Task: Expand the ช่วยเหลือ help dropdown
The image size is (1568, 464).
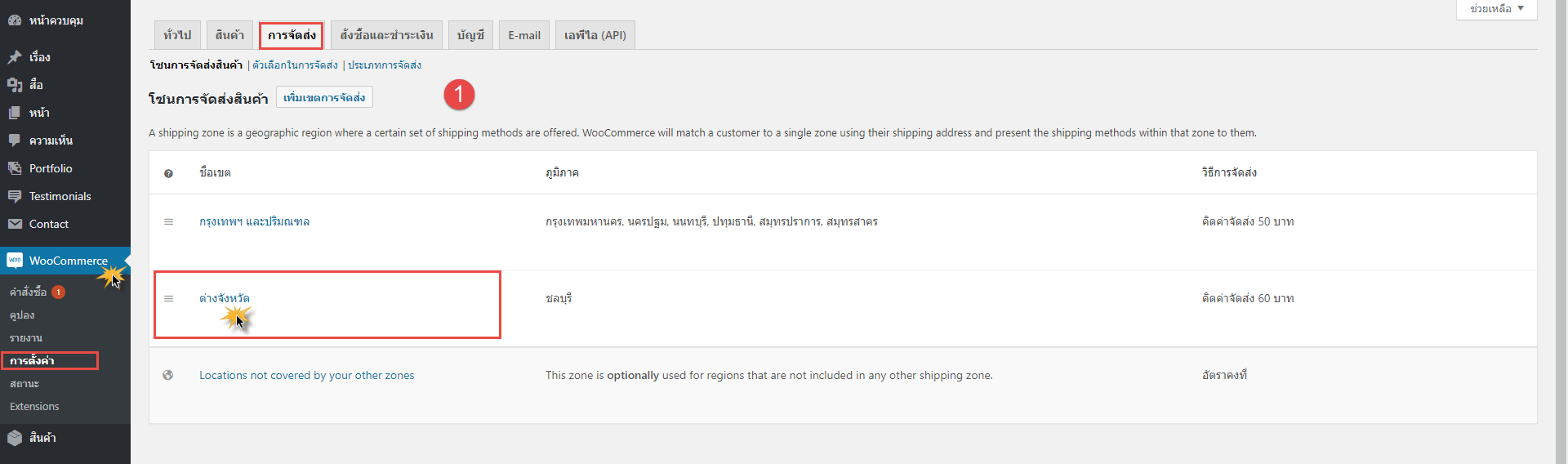Action: [x=1497, y=9]
